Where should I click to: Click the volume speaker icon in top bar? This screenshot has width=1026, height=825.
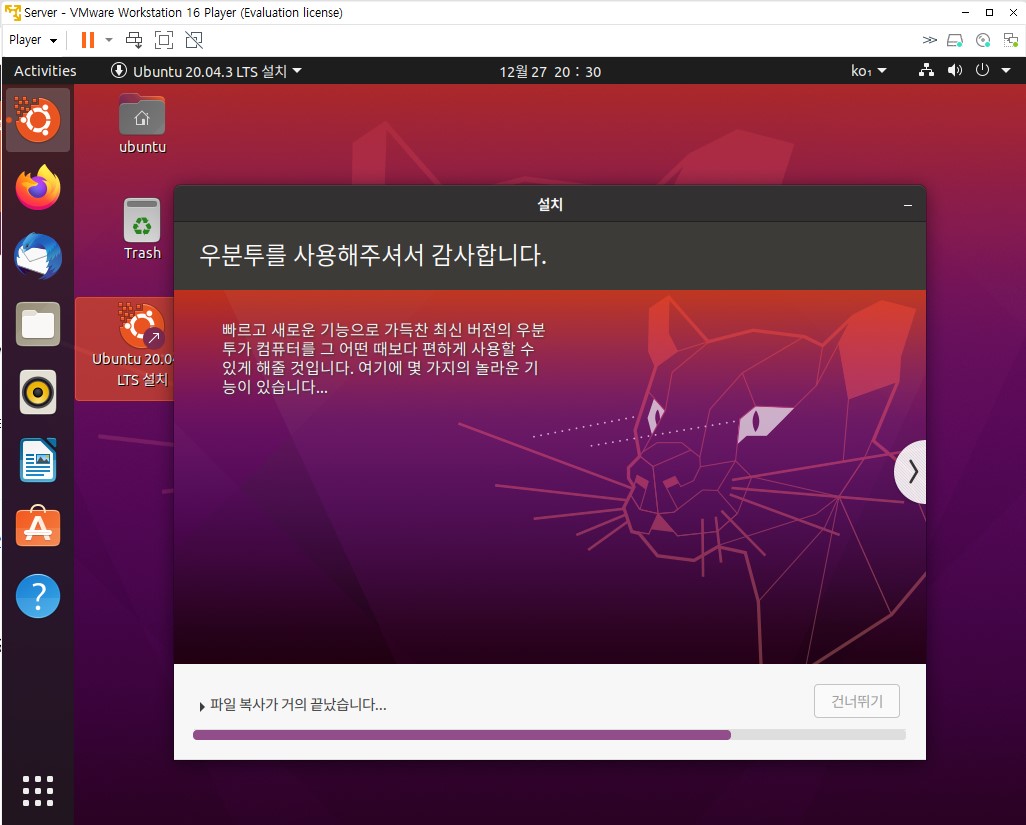955,70
